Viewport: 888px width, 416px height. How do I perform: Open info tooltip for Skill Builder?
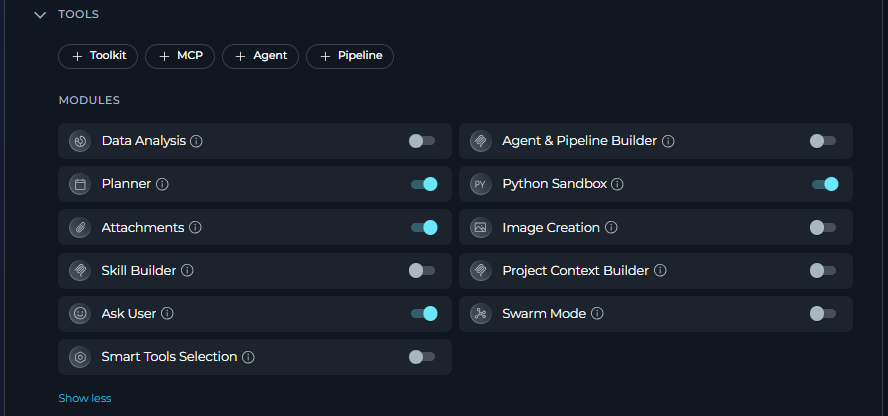(187, 271)
